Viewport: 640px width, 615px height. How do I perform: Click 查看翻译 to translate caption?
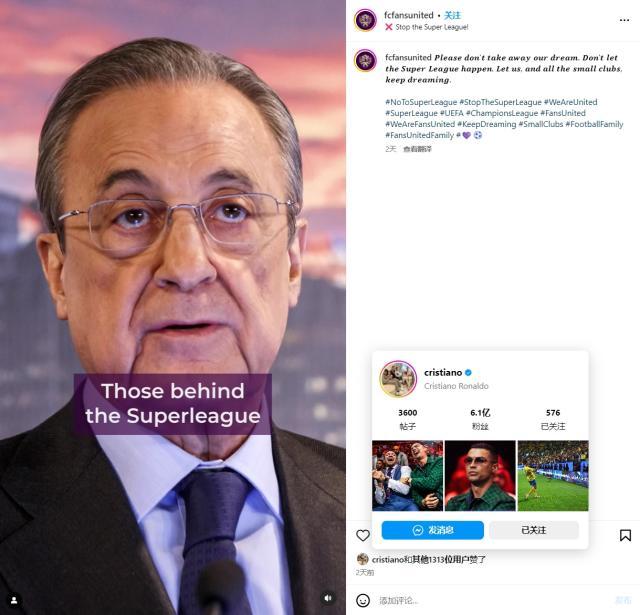(x=418, y=149)
